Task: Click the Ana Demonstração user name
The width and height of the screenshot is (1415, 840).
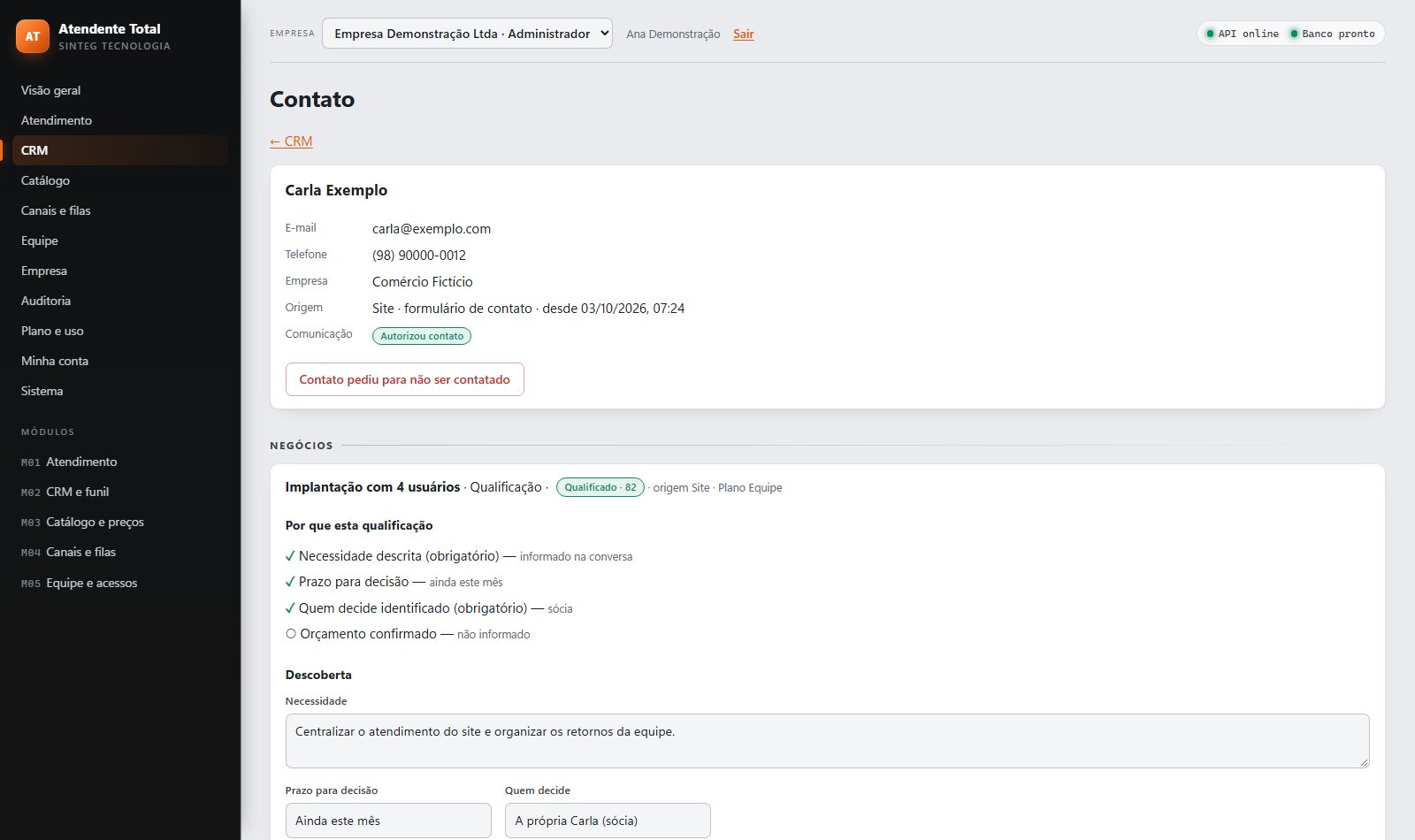Action: (673, 34)
